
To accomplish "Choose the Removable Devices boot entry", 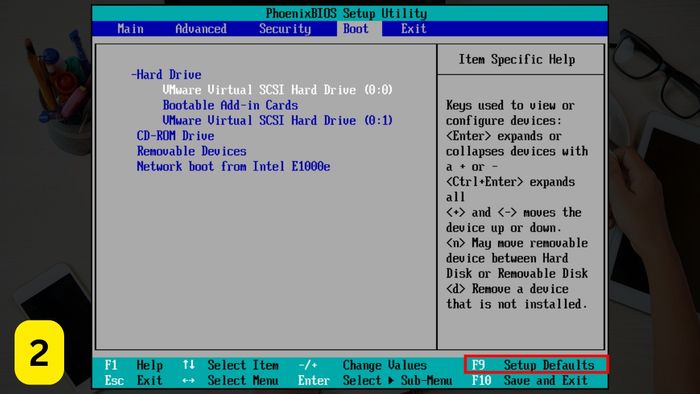I will click(x=192, y=151).
